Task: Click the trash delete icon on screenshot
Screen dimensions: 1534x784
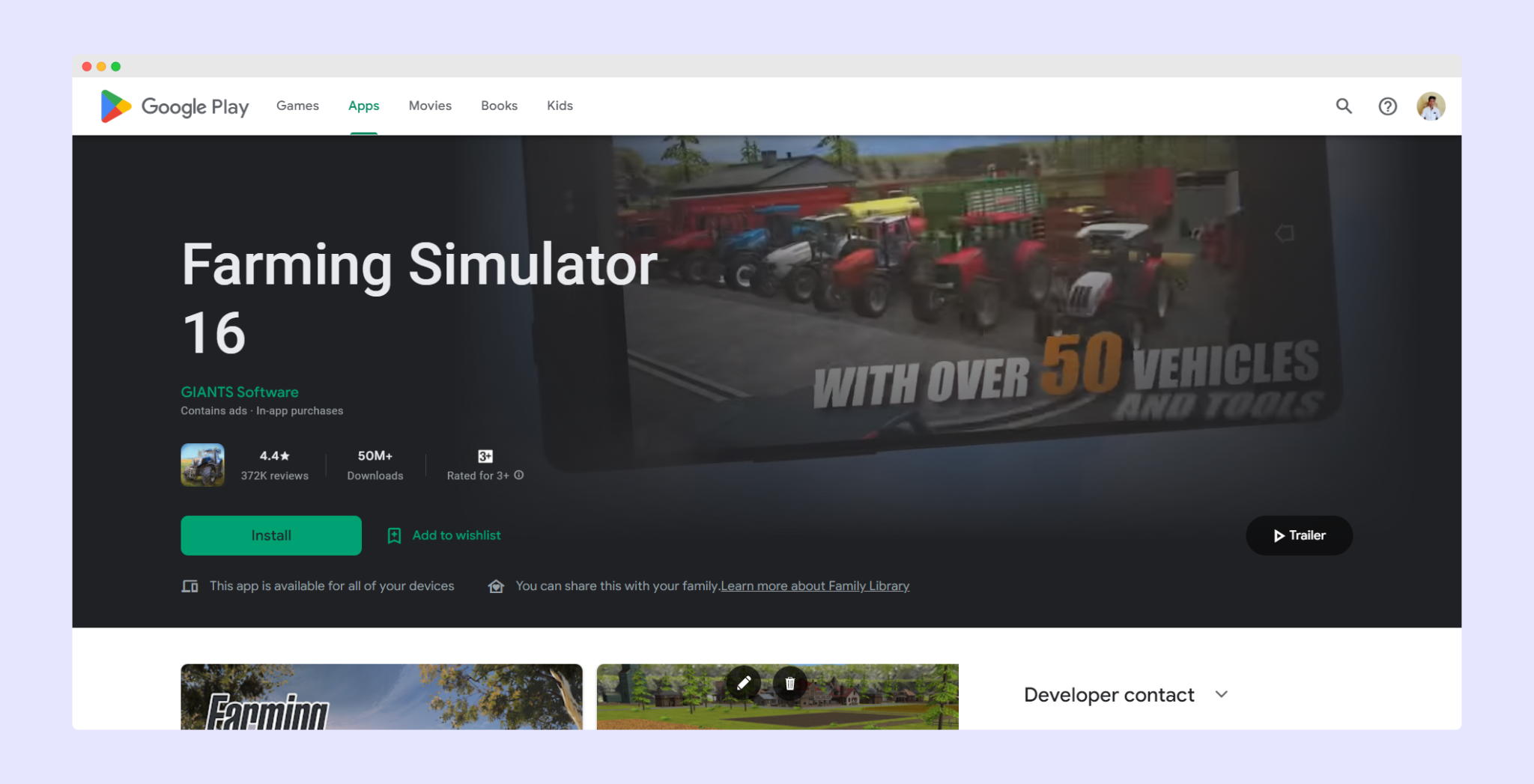Action: (x=789, y=683)
